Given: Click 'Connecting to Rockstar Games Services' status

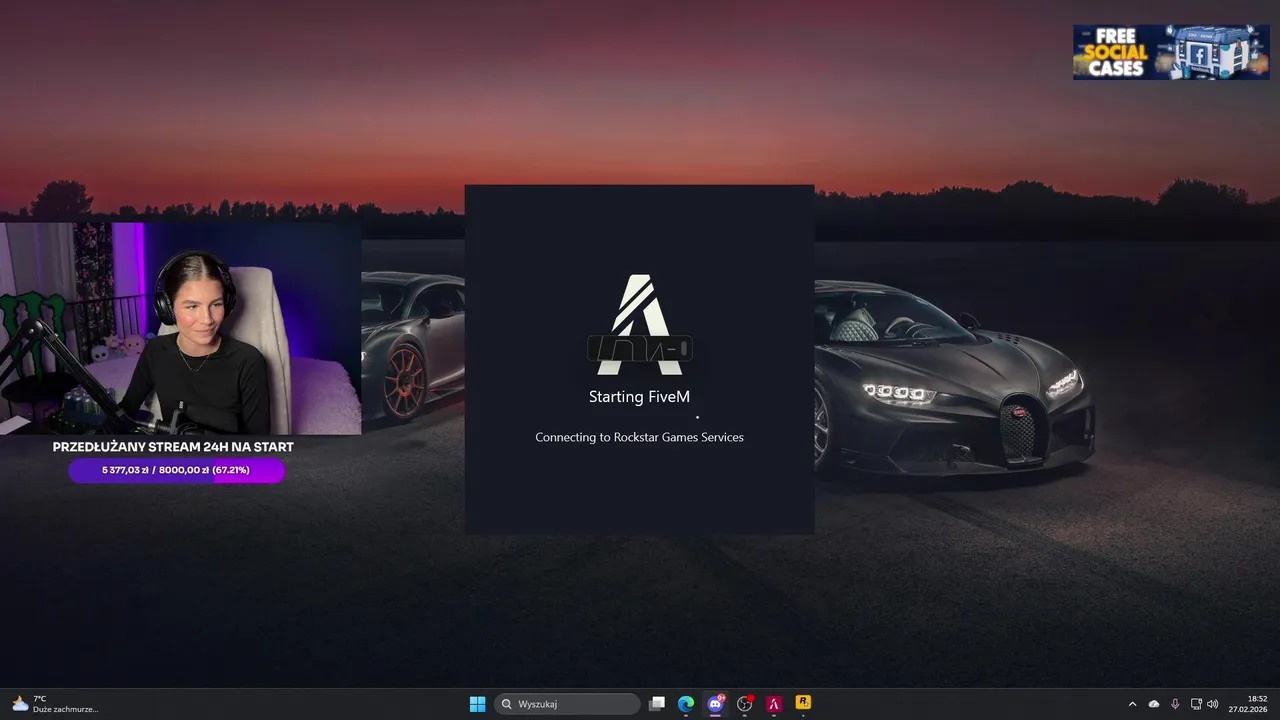Looking at the screenshot, I should [639, 437].
